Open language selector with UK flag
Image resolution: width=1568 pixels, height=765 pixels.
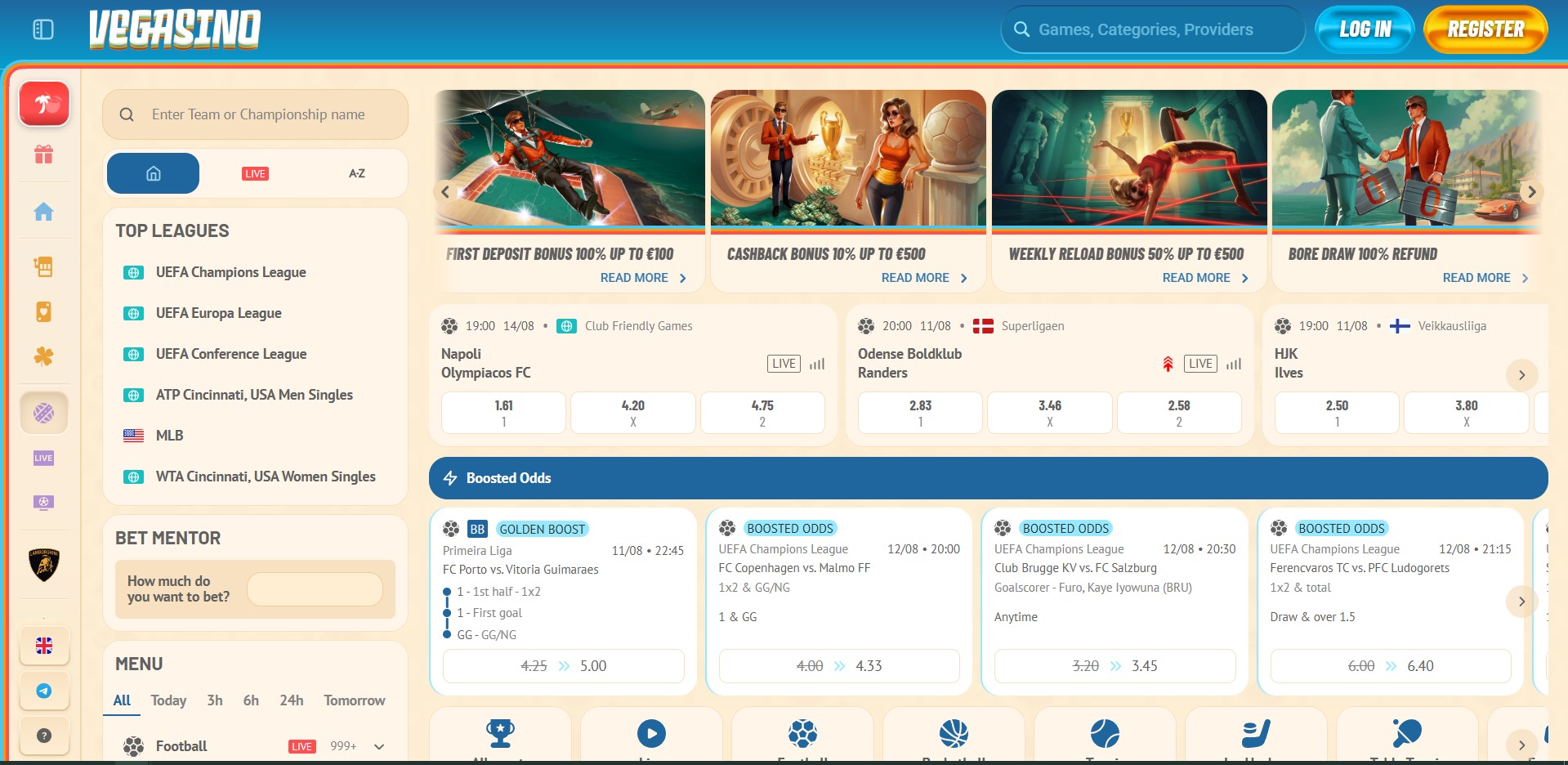tap(44, 646)
